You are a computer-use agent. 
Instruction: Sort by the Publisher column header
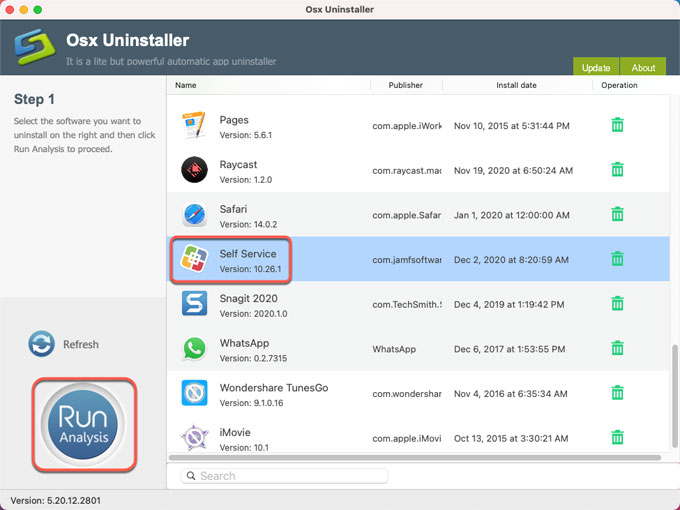pos(405,85)
